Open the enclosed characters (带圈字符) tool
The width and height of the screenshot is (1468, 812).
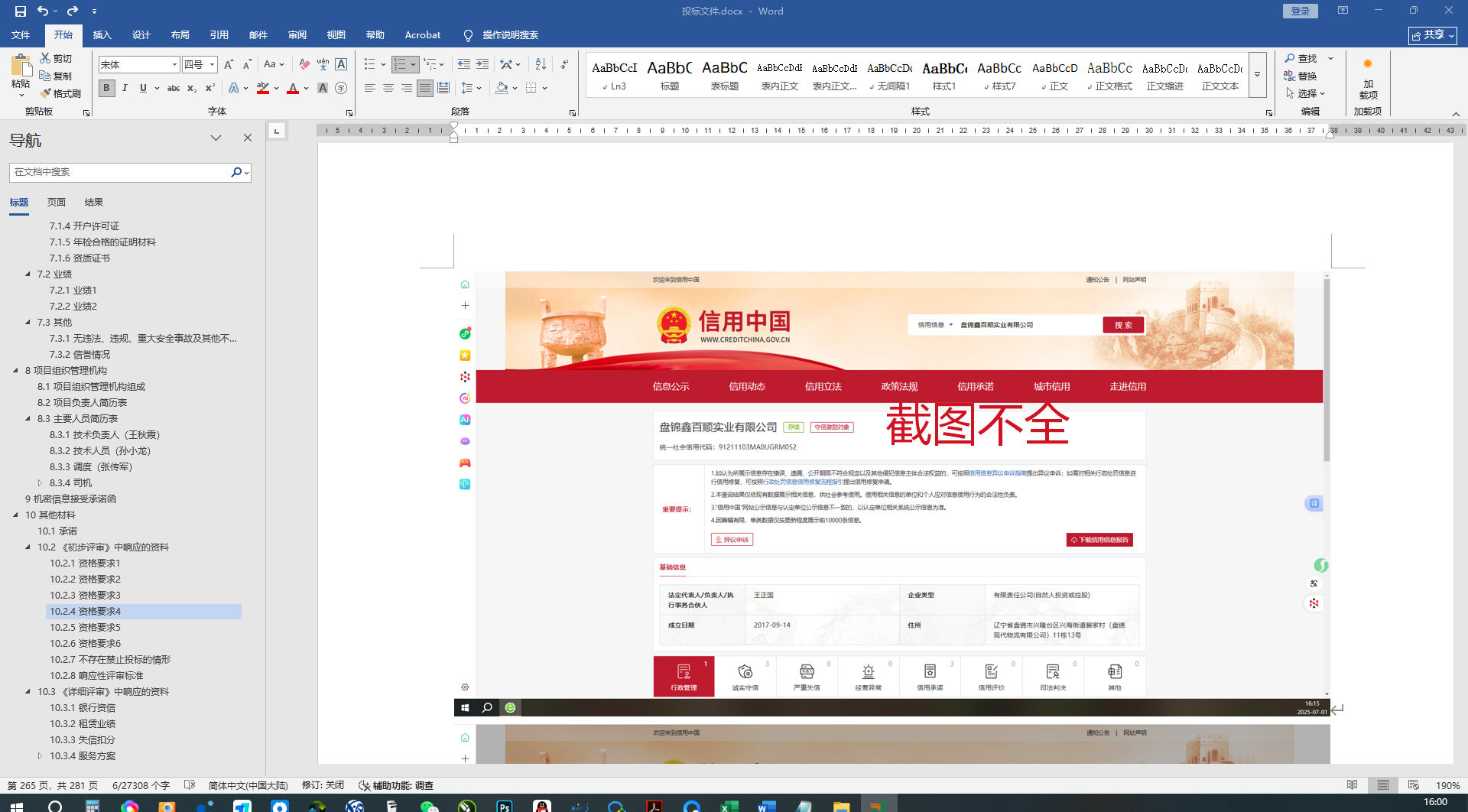pos(341,89)
